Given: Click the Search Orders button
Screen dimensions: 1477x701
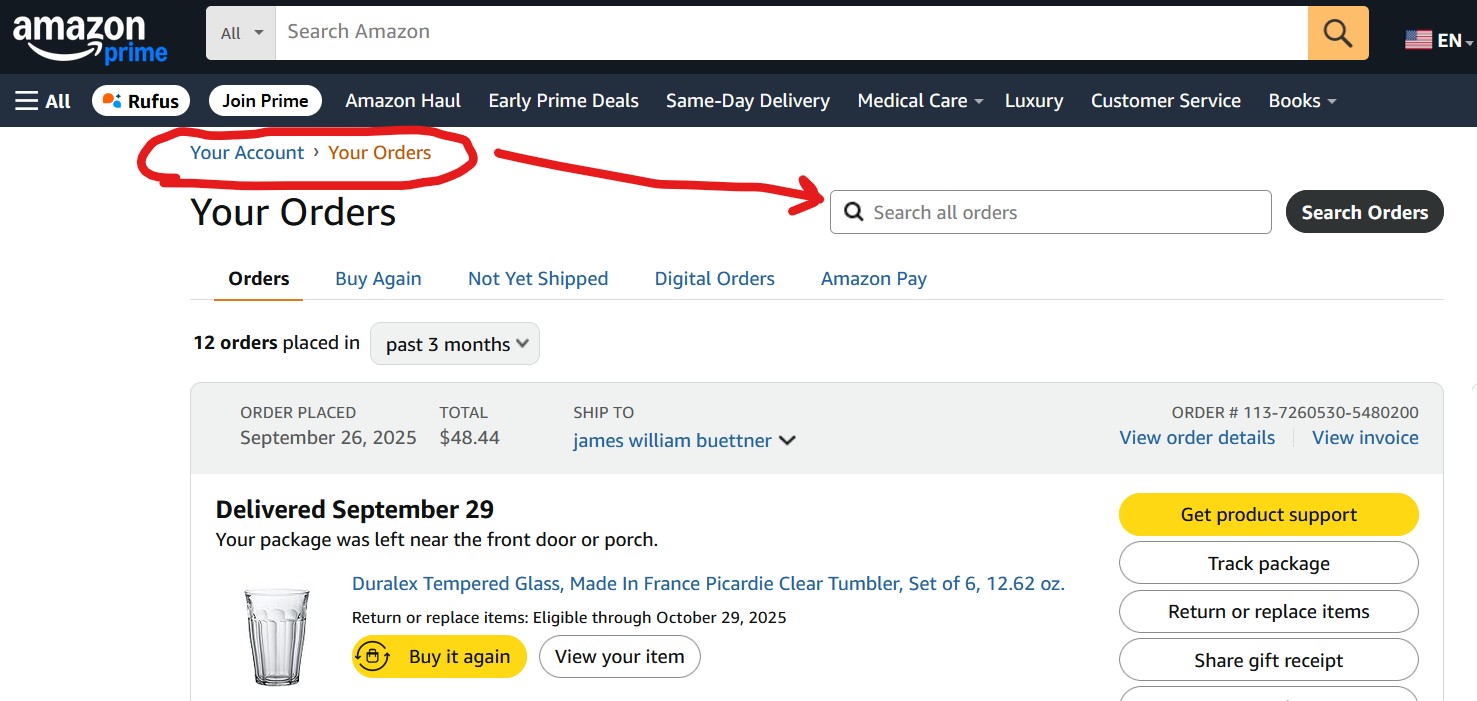Looking at the screenshot, I should pyautogui.click(x=1364, y=212).
